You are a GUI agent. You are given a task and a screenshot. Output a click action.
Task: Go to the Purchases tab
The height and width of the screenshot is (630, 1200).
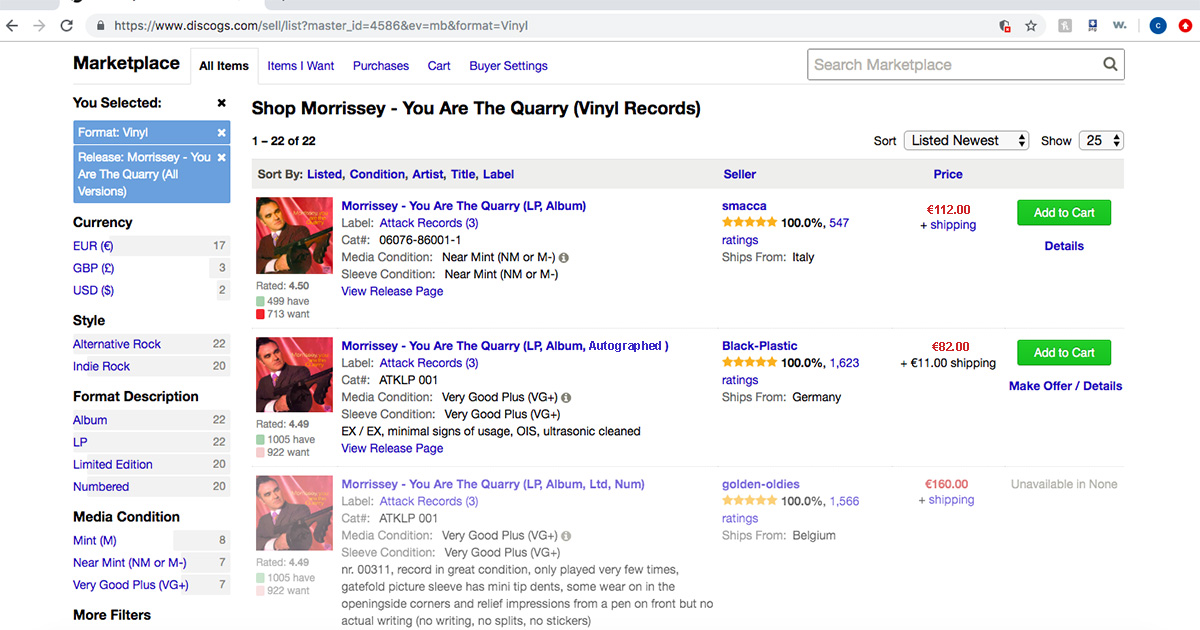point(381,66)
